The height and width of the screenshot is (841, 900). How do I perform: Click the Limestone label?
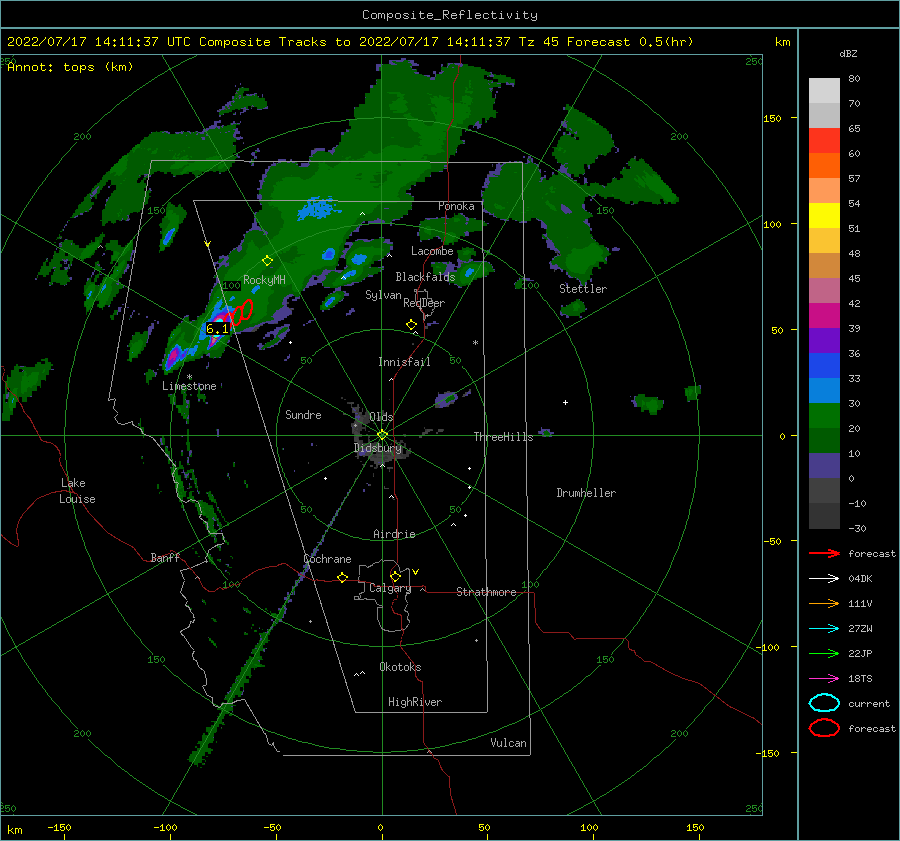click(x=189, y=386)
